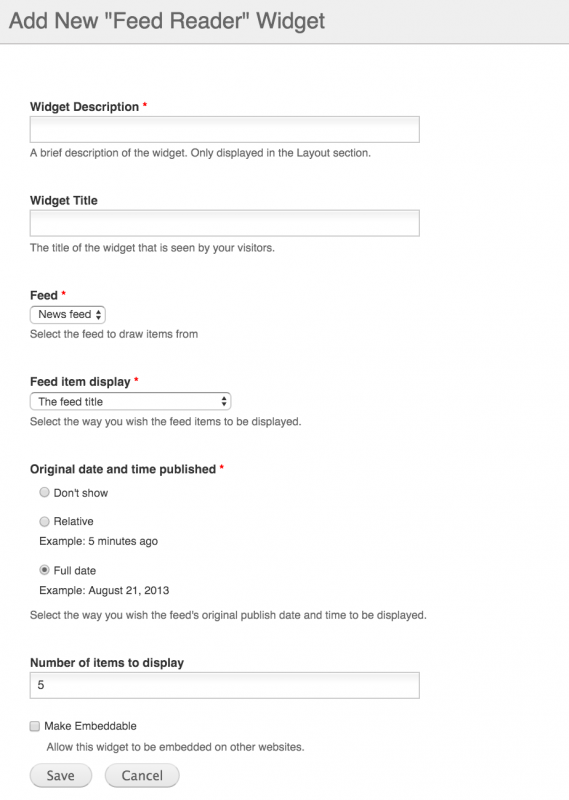
Task: Select the Don't show radio button
Action: pyautogui.click(x=44, y=492)
